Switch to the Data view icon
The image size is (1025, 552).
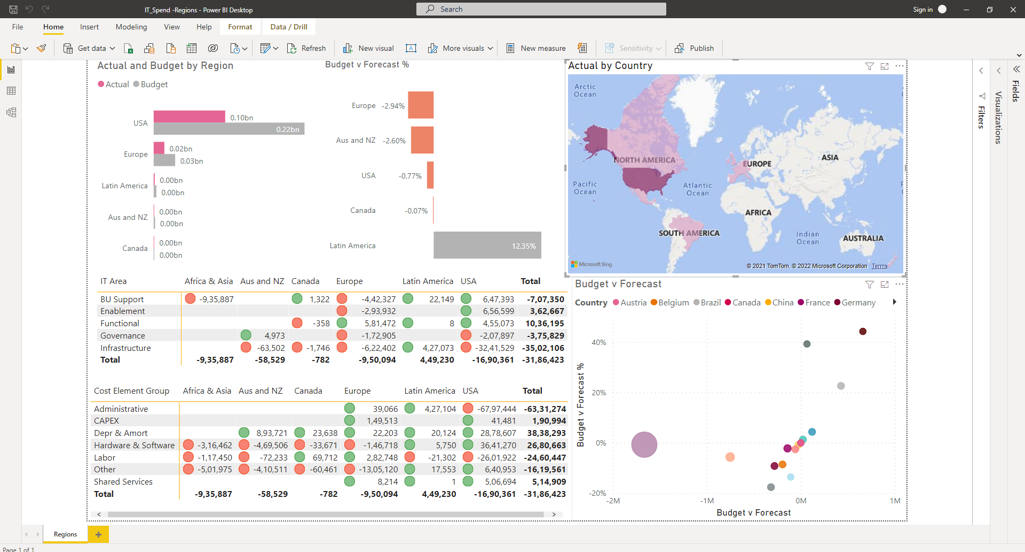point(11,91)
